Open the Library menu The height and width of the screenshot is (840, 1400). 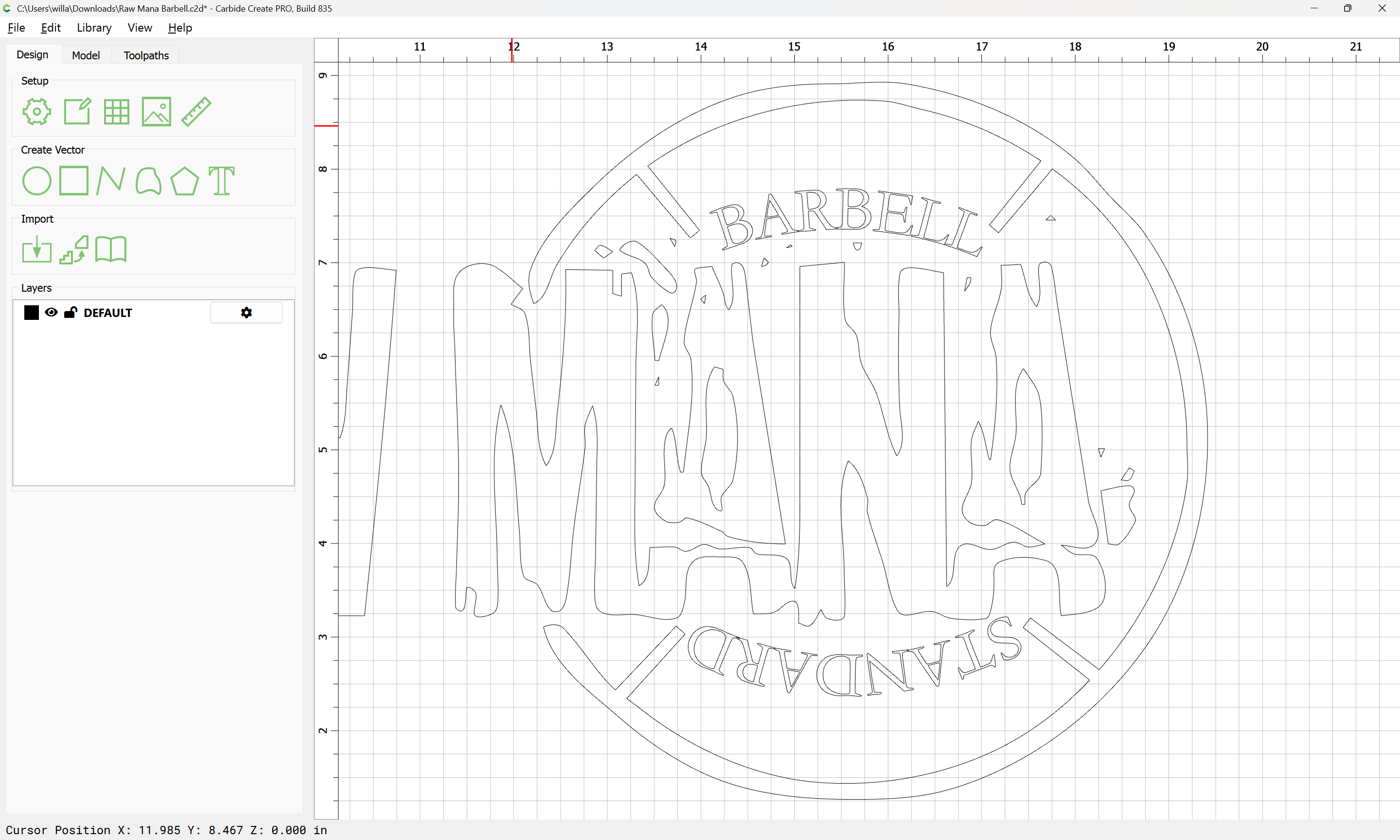click(x=94, y=28)
